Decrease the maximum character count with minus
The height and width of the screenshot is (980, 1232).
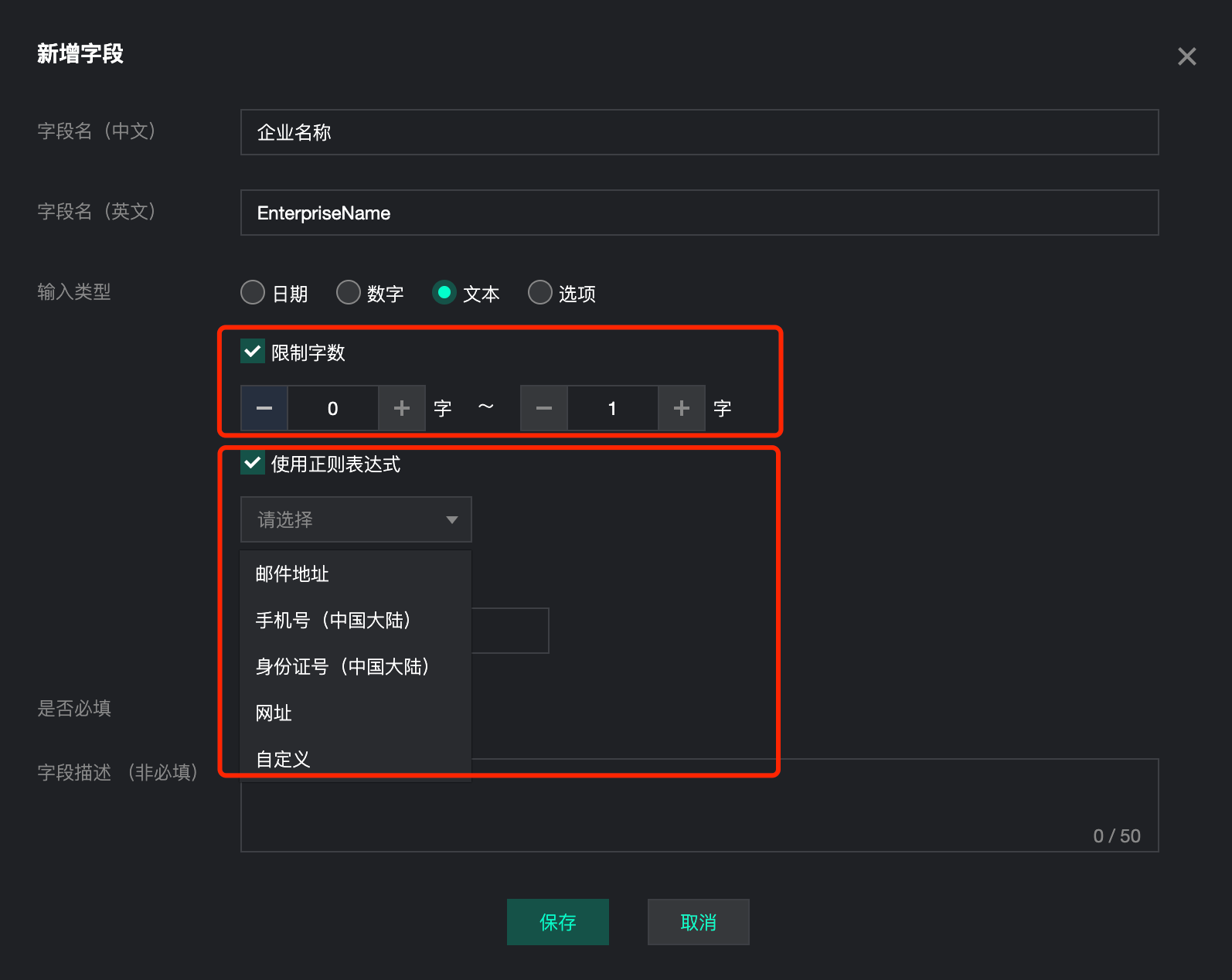pyautogui.click(x=544, y=408)
